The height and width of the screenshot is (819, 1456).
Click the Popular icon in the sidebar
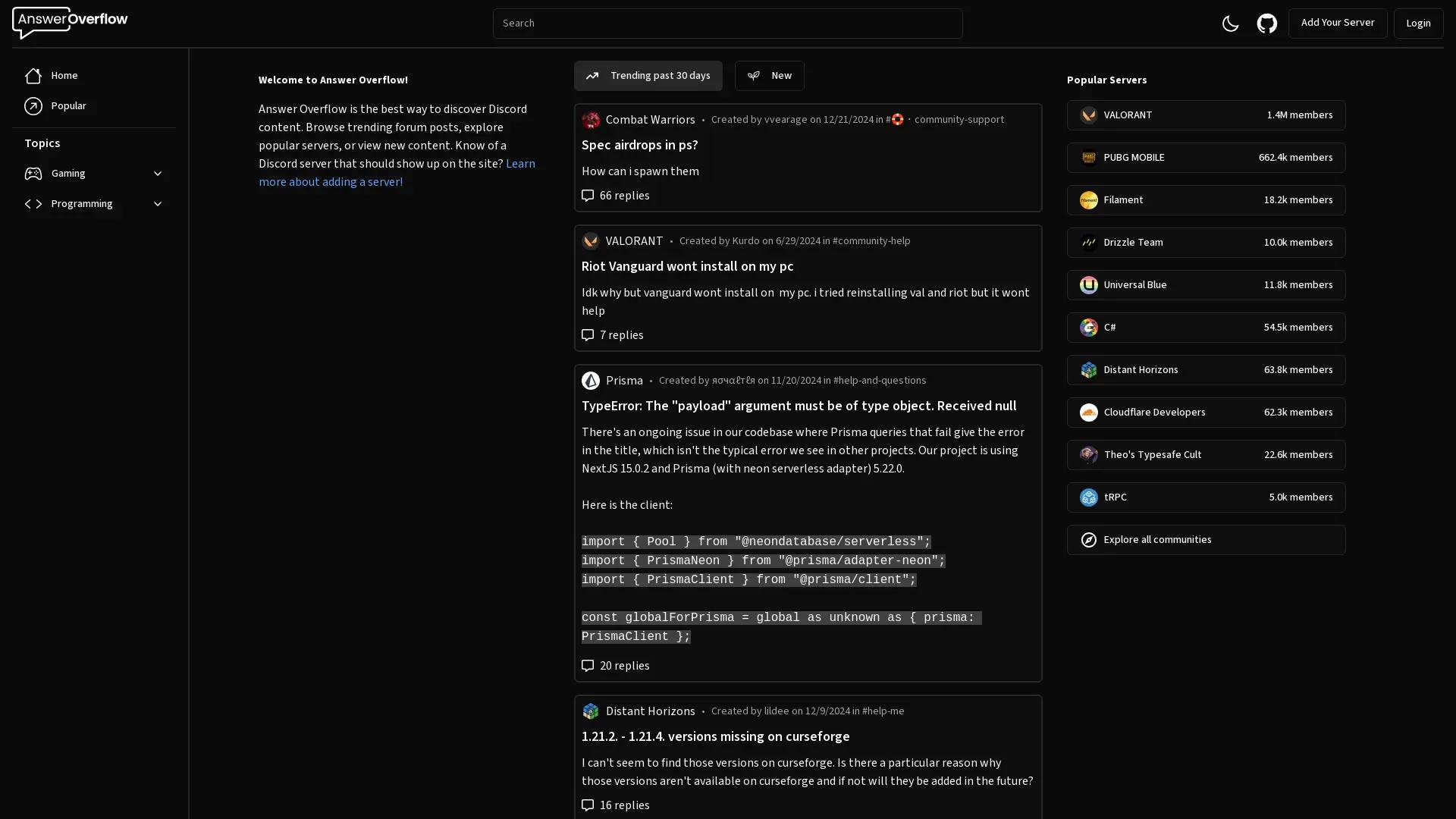[33, 106]
